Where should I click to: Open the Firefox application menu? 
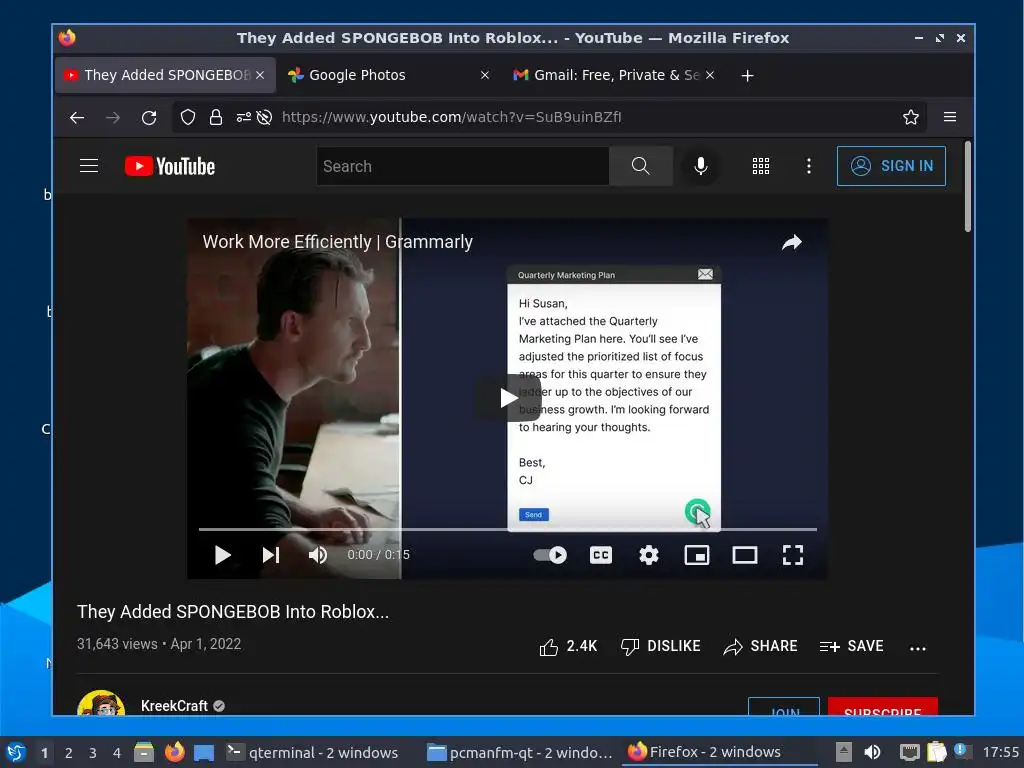pos(950,118)
